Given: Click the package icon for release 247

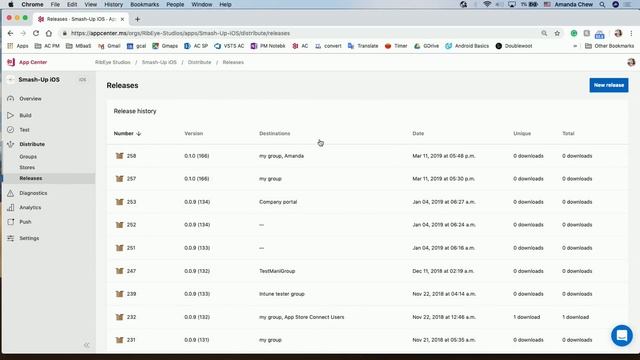Looking at the screenshot, I should (x=119, y=271).
